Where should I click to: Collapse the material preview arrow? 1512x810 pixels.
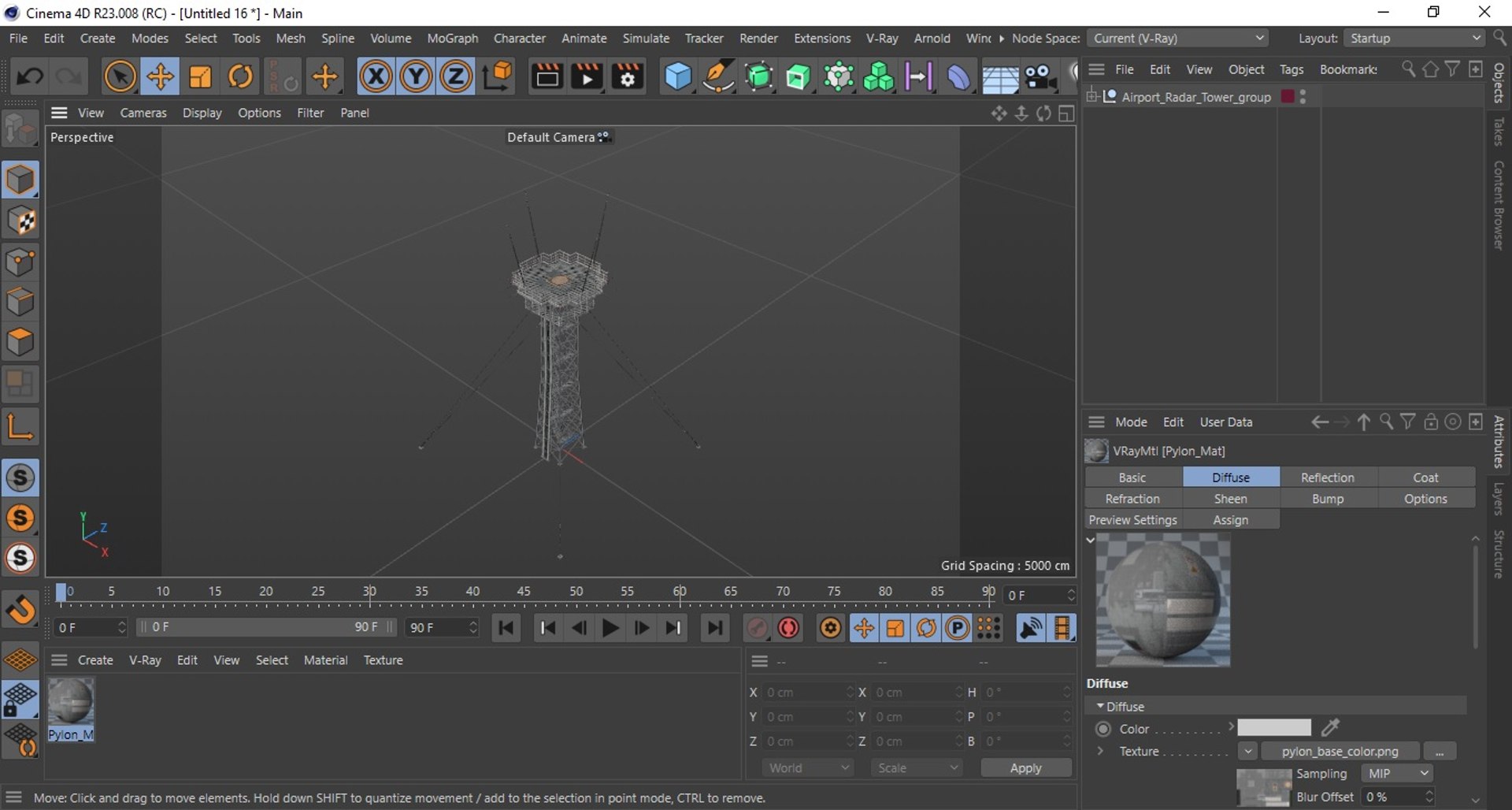pos(1091,540)
